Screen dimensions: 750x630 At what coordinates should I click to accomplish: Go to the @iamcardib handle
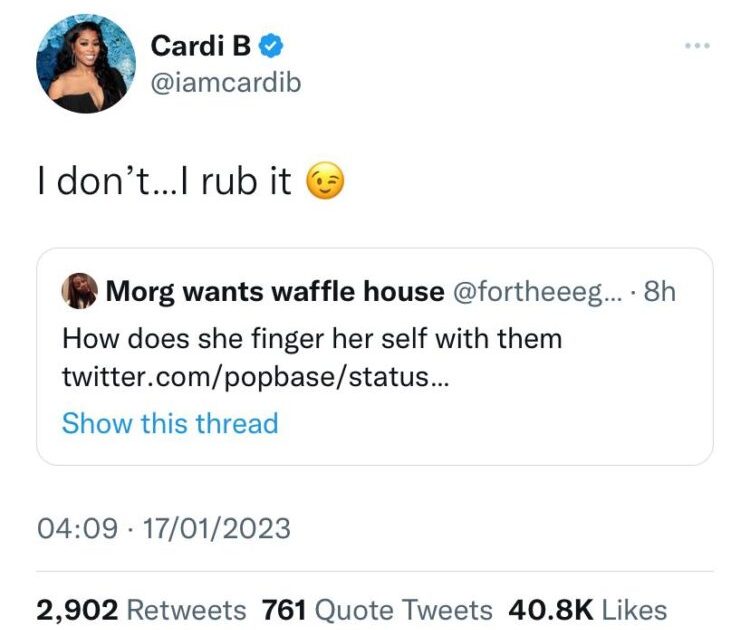225,83
